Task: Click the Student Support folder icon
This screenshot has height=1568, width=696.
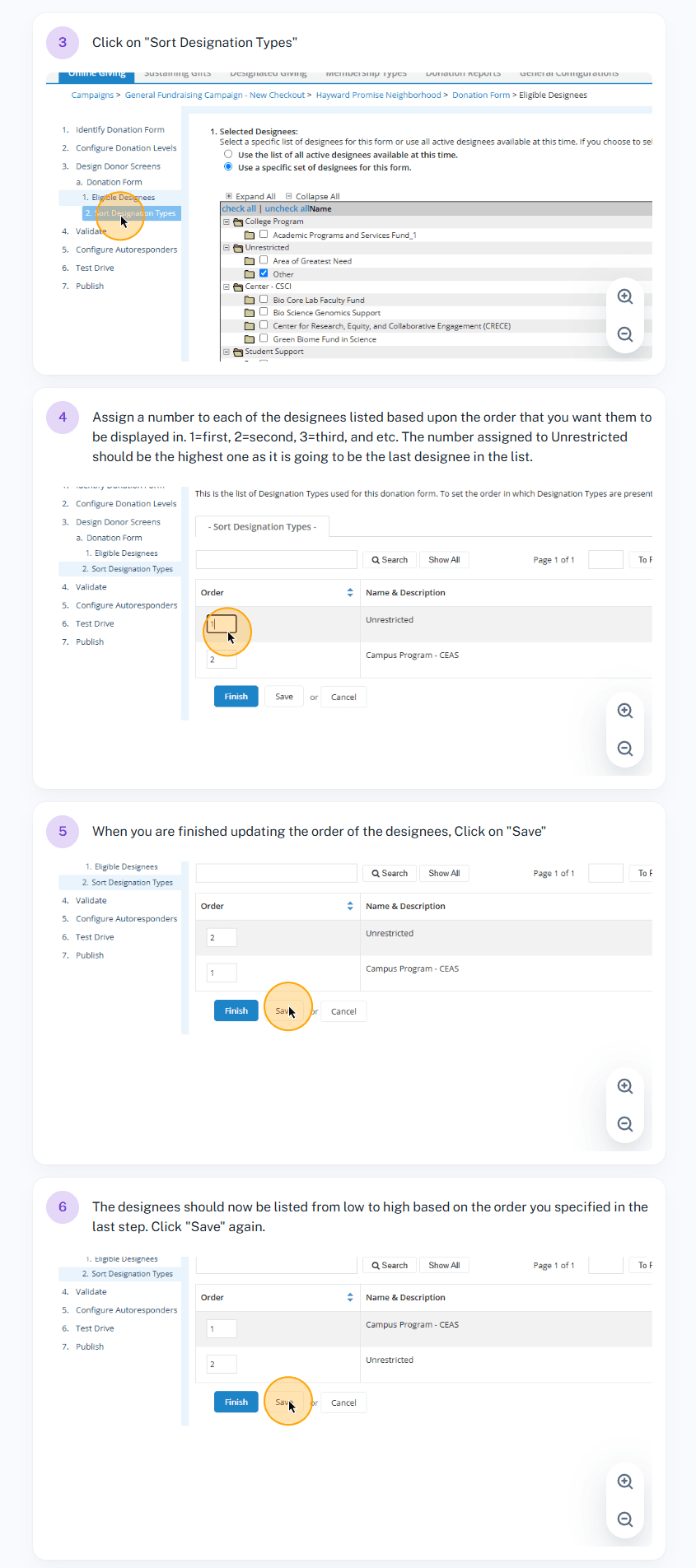Action: [x=238, y=352]
